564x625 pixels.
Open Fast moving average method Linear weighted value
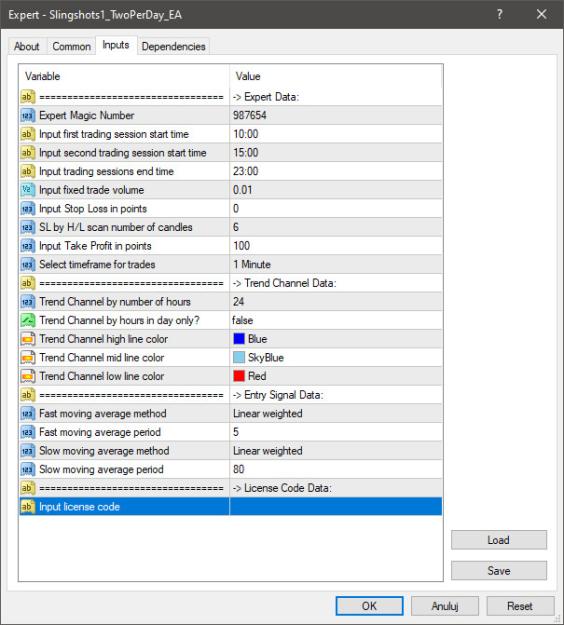[336, 413]
